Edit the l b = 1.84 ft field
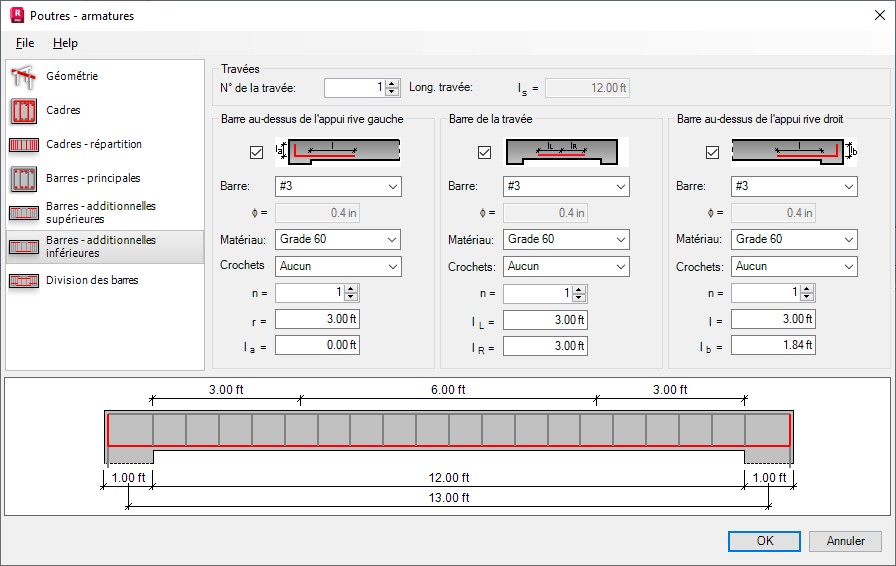This screenshot has width=896, height=566. pos(773,345)
